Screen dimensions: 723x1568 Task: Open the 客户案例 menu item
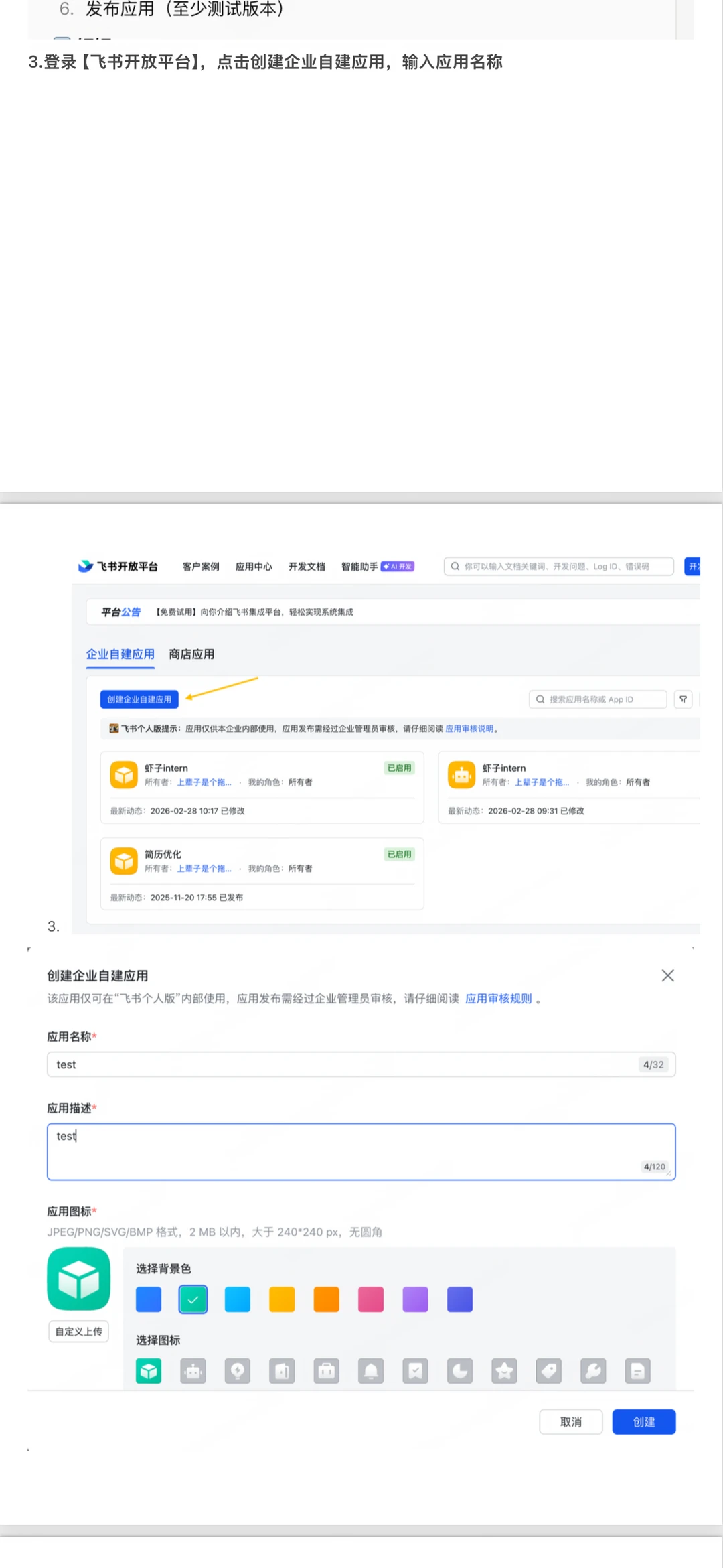pos(201,567)
